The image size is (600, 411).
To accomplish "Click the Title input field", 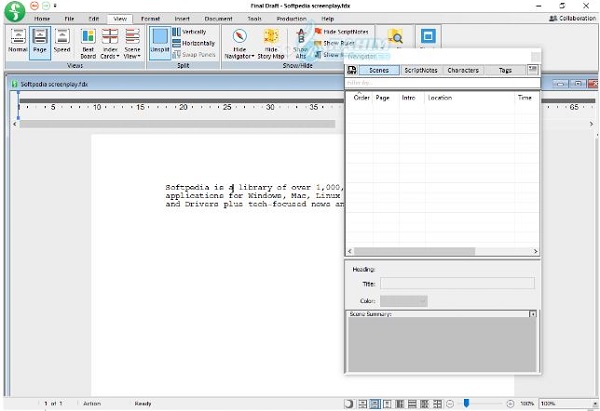I will point(457,284).
